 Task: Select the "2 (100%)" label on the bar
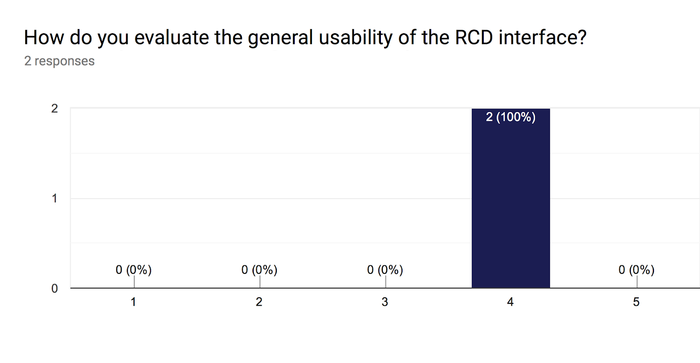point(511,117)
